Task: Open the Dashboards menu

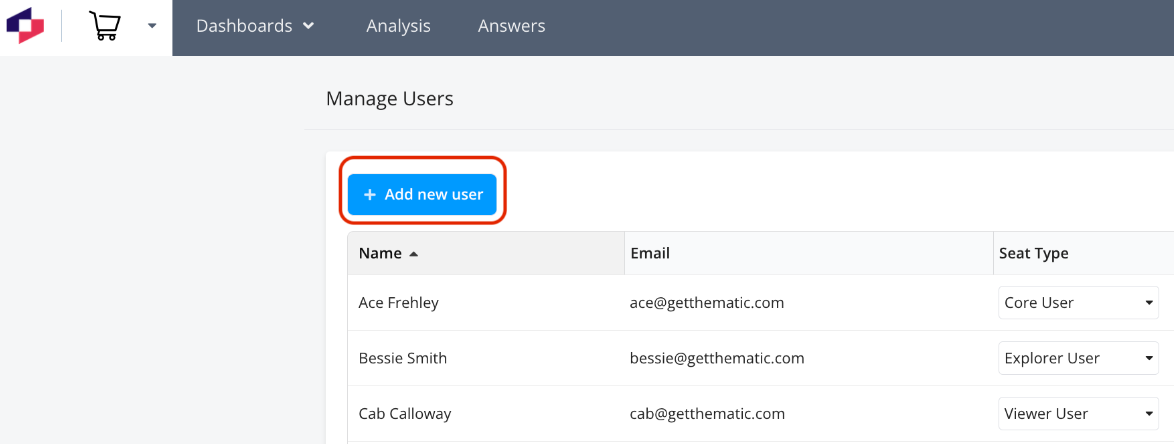Action: (x=255, y=26)
